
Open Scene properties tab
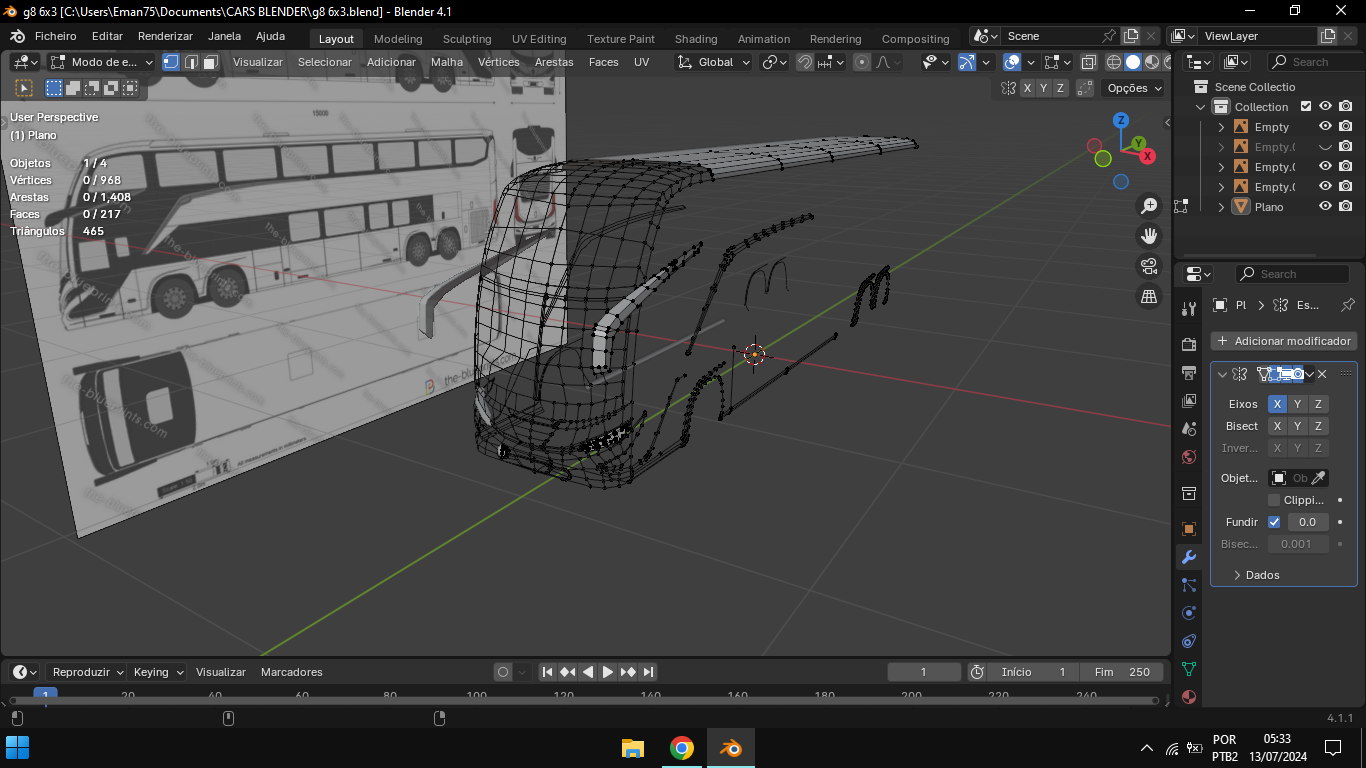[1189, 429]
